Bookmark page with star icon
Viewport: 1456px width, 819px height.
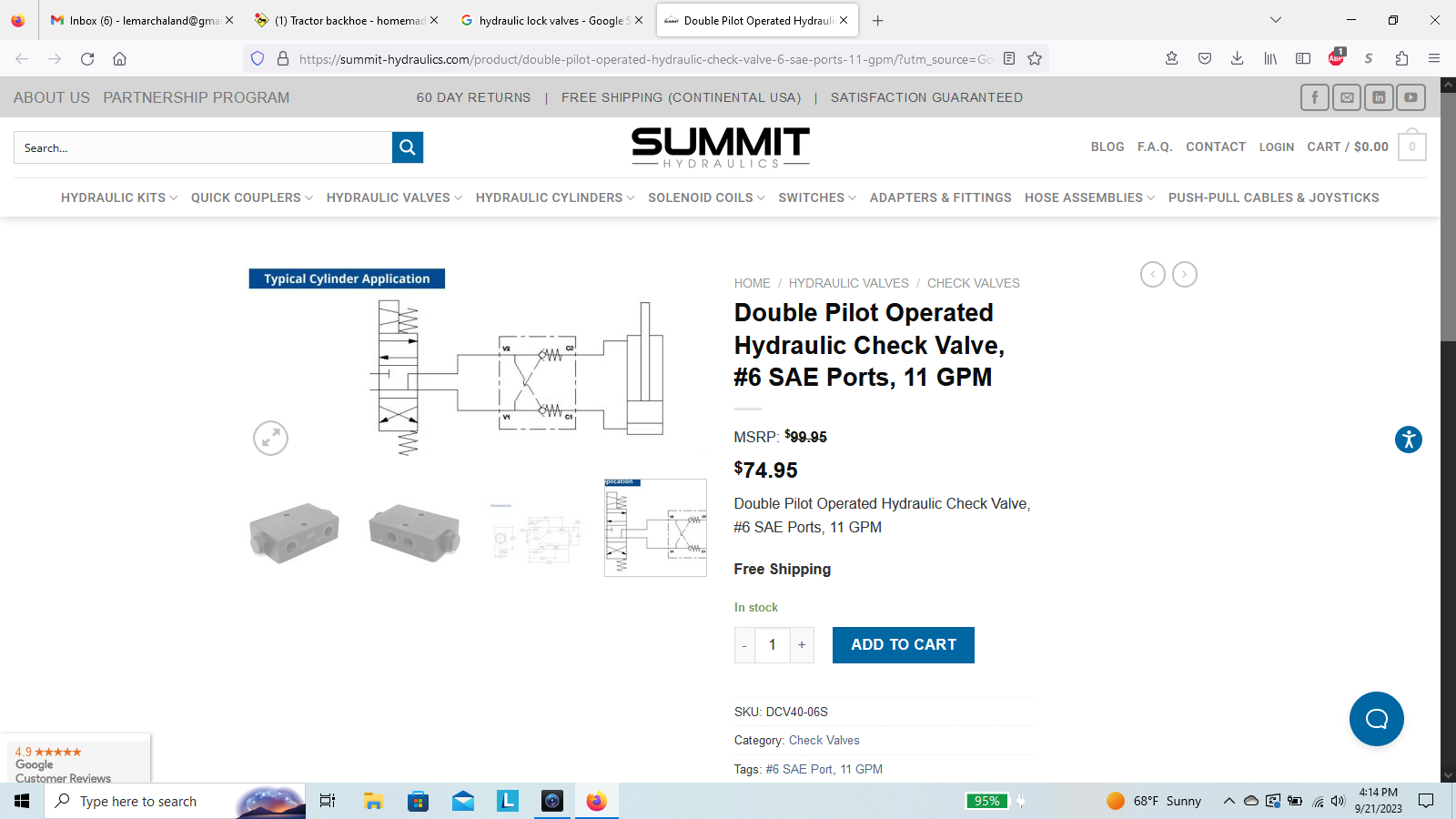click(1035, 58)
